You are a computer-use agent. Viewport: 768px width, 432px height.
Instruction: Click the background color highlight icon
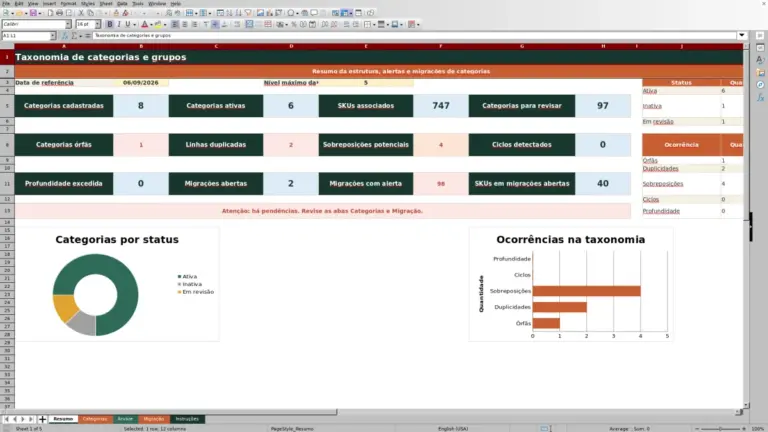(x=158, y=24)
